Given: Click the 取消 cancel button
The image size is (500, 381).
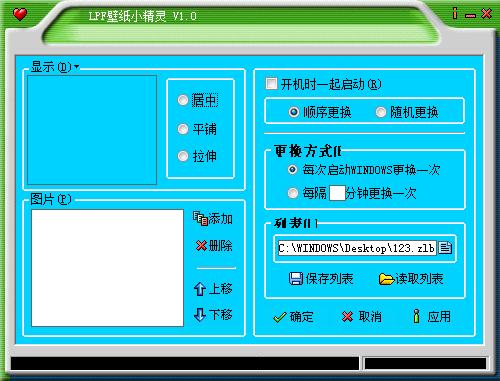Looking at the screenshot, I should coord(362,317).
